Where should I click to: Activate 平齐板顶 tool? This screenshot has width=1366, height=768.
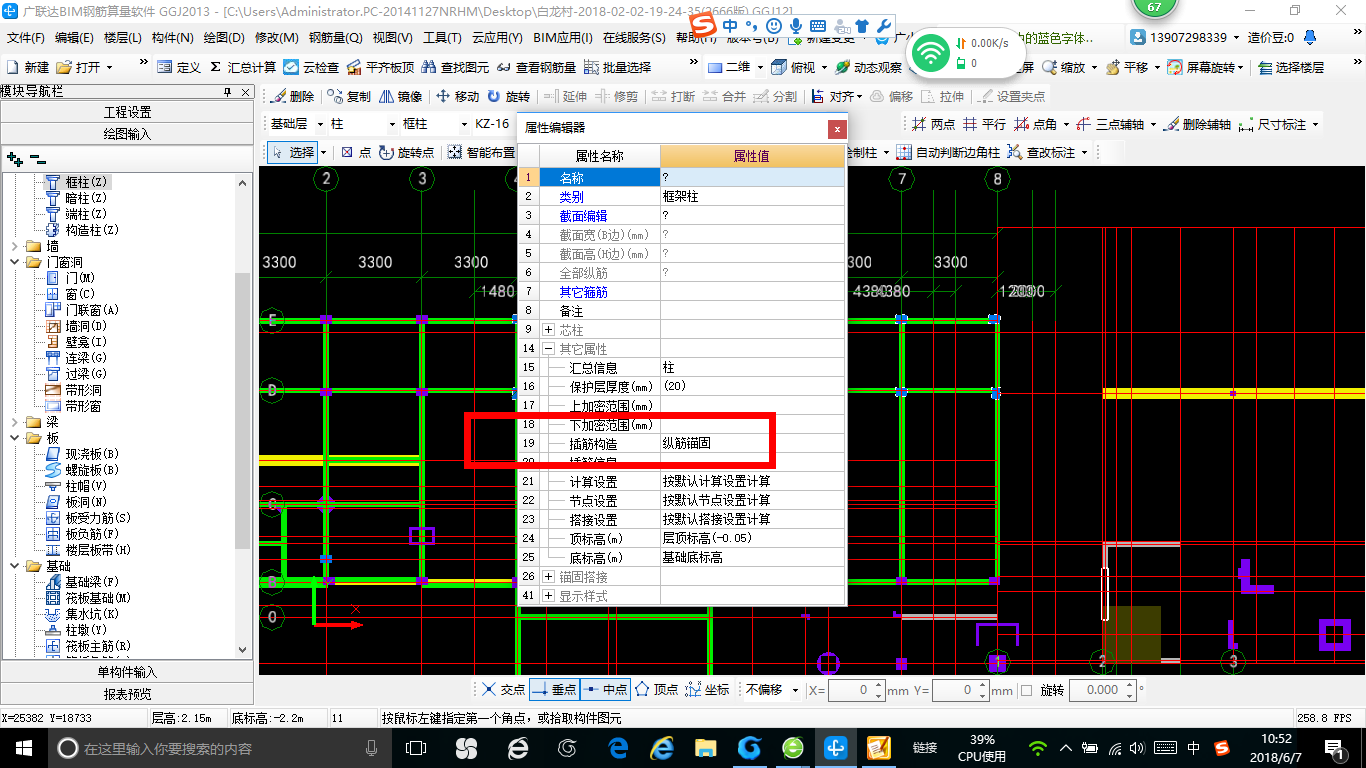380,67
